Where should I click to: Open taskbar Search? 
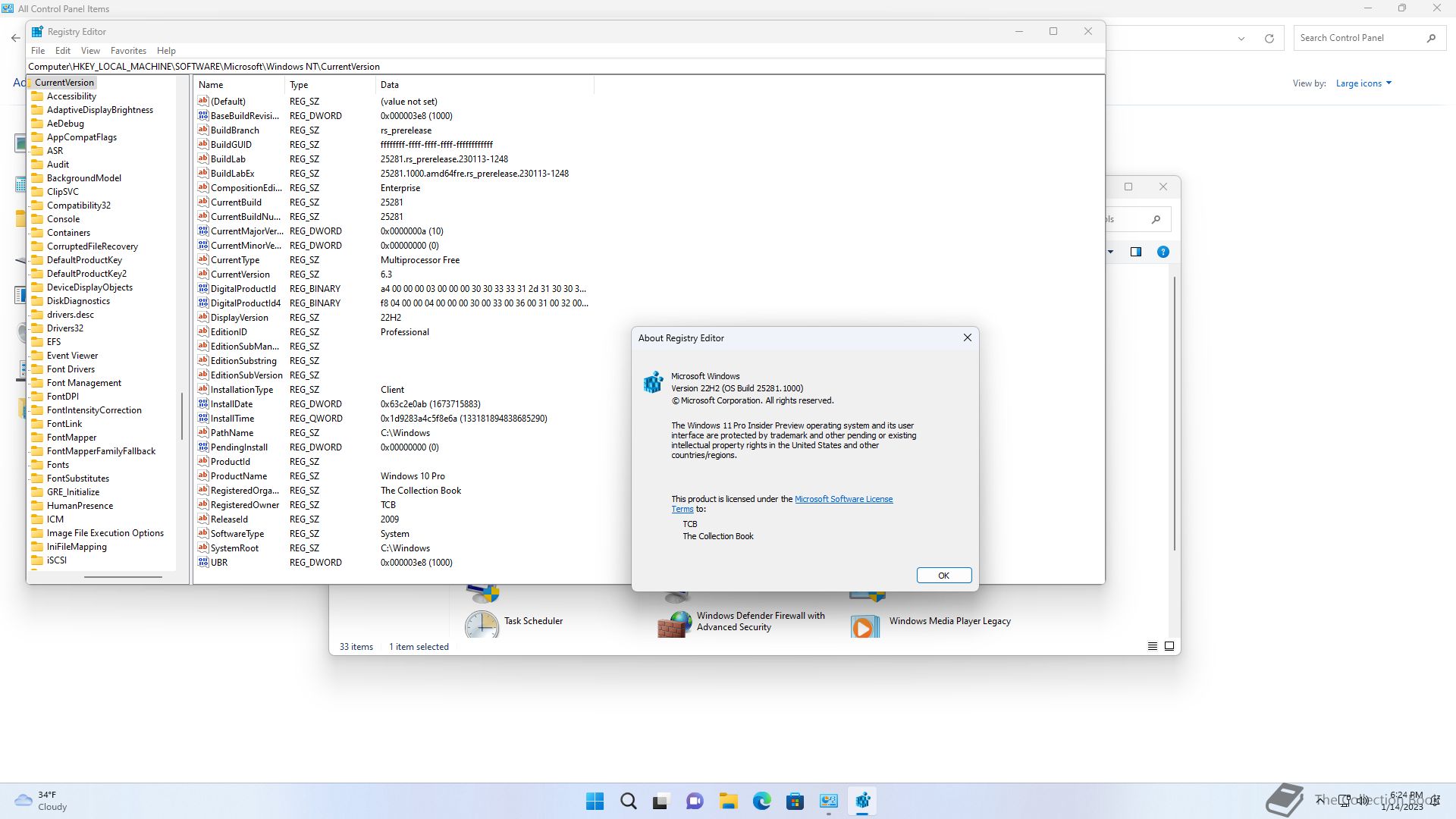tap(629, 801)
